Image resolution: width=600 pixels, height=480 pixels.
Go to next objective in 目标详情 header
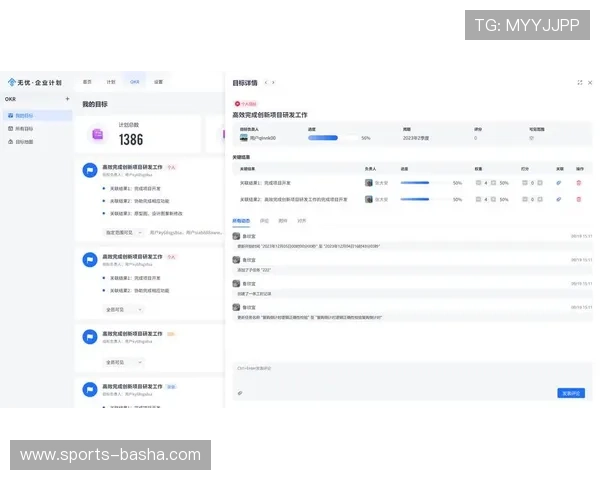click(273, 82)
